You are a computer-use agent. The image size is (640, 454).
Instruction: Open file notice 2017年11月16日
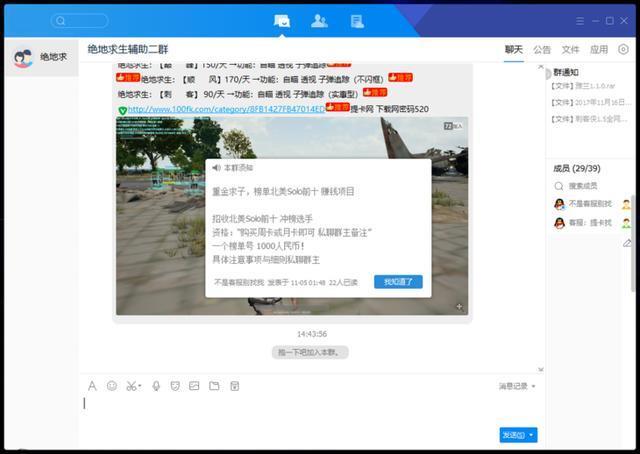point(591,102)
